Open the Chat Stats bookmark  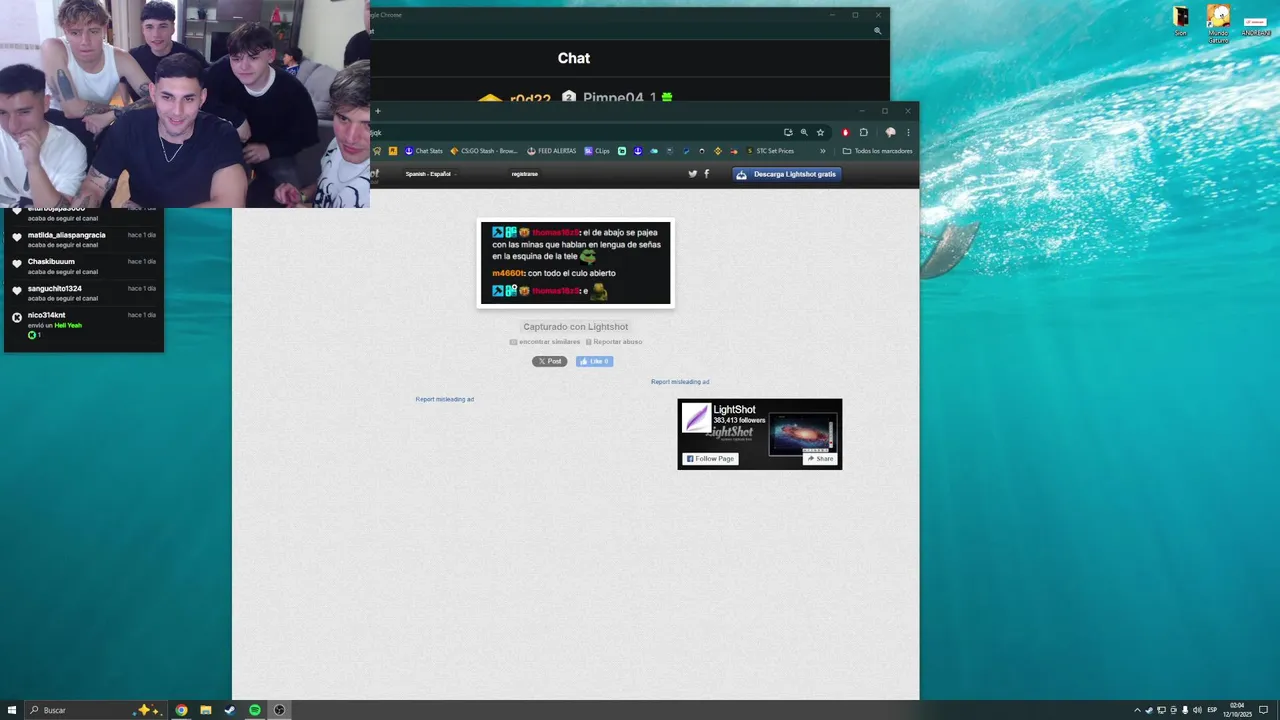click(x=424, y=151)
